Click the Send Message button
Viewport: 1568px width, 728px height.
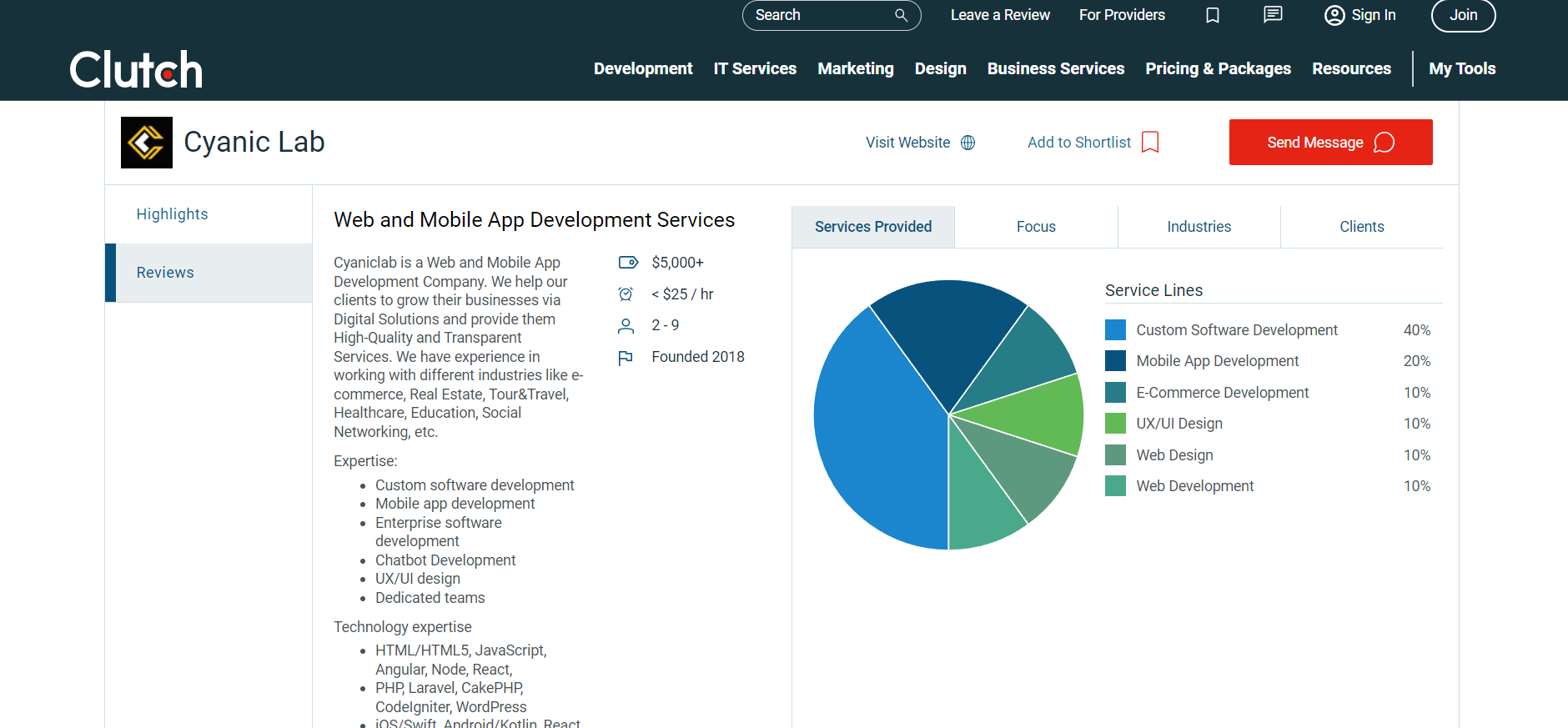point(1330,142)
